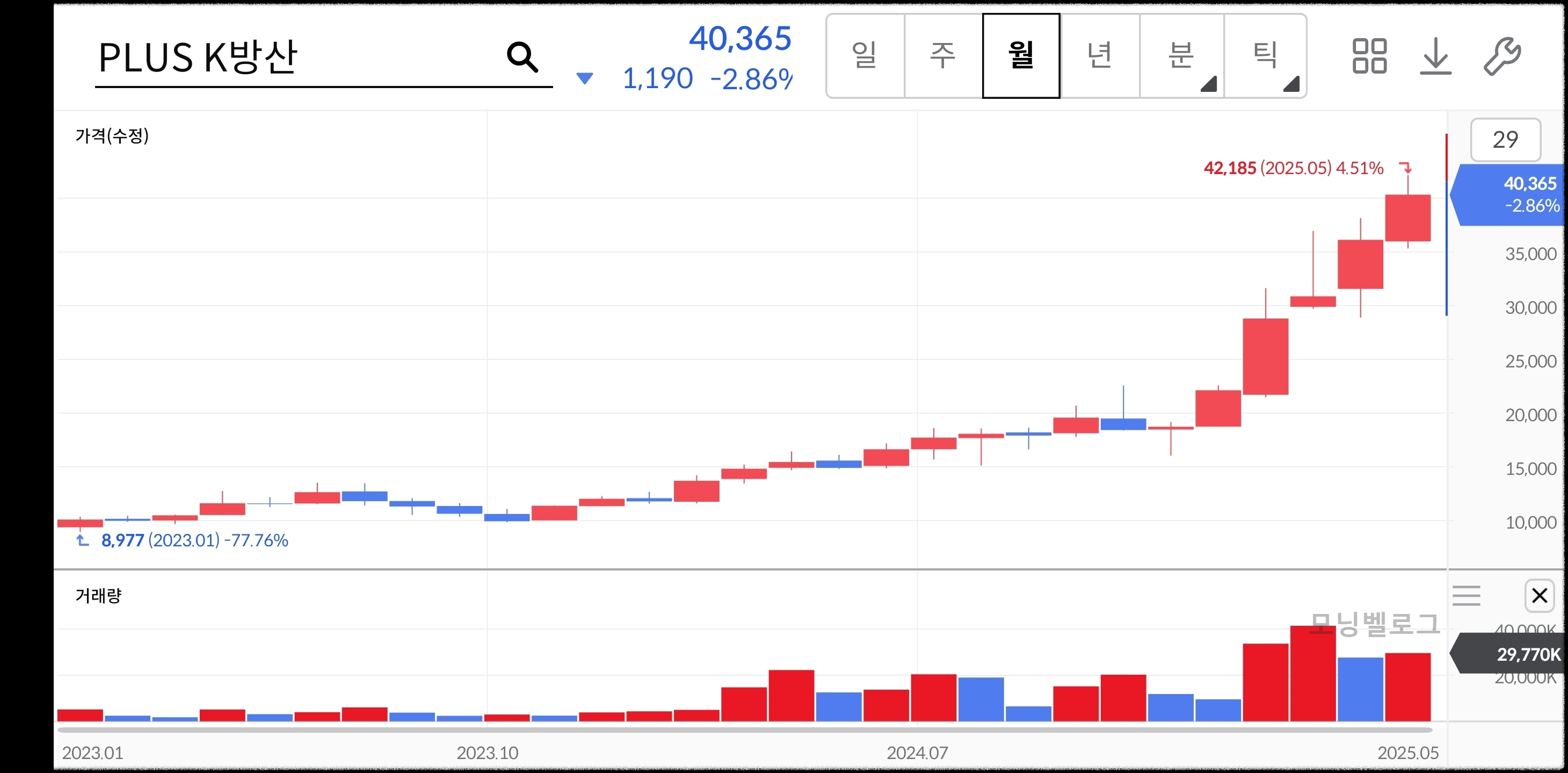Click the high price arrow marker
1568x773 pixels.
(x=1405, y=168)
